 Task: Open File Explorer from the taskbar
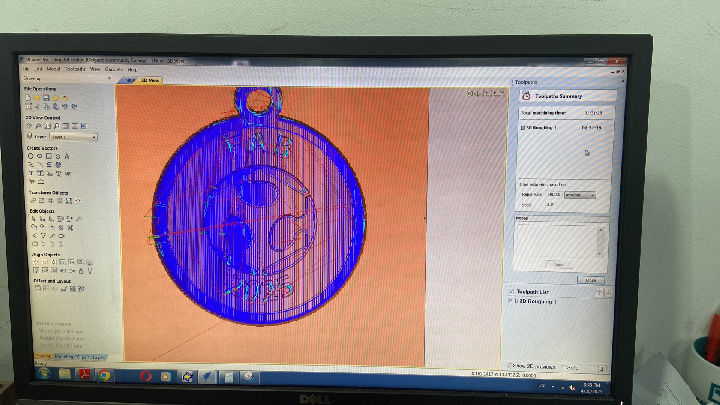(65, 374)
